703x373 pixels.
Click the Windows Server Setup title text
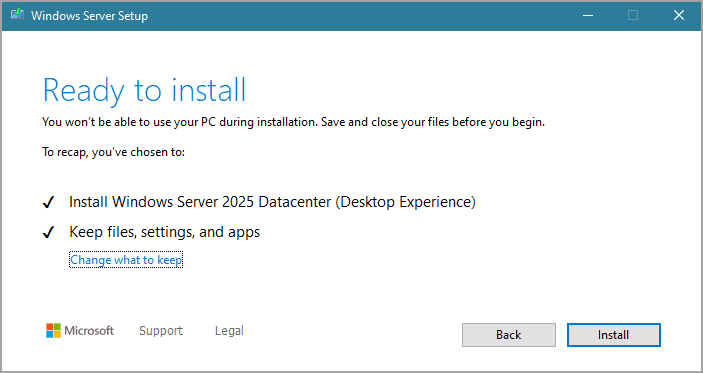pyautogui.click(x=89, y=16)
